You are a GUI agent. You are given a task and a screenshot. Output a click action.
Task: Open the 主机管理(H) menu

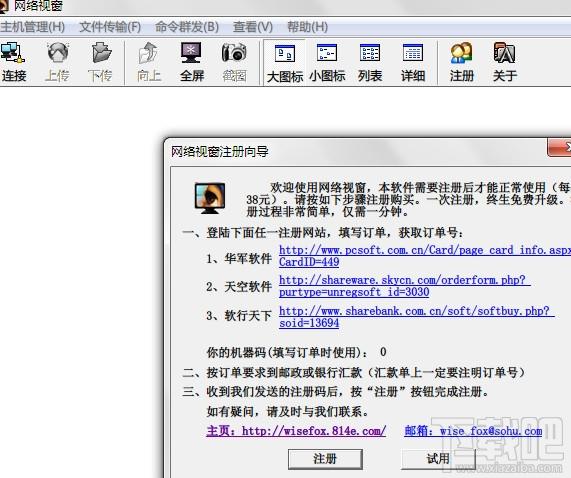pyautogui.click(x=32, y=27)
